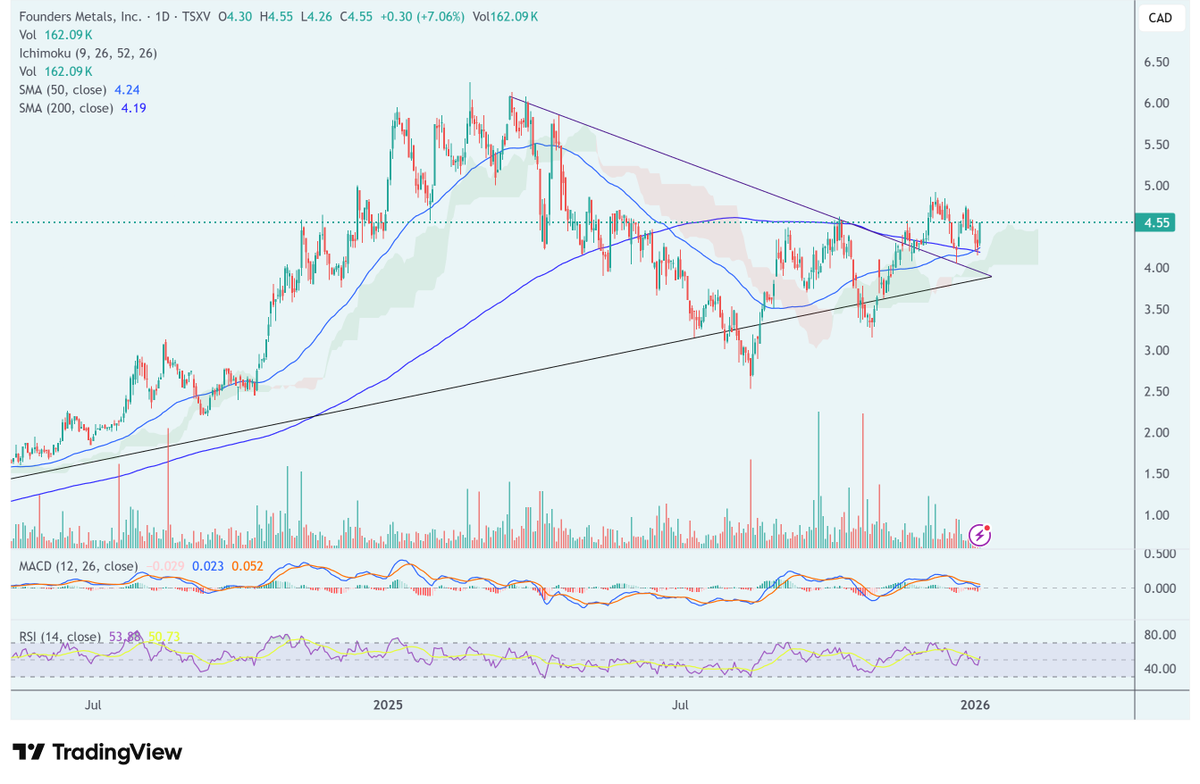The height and width of the screenshot is (784, 1200).
Task: Open the CAD currency selector
Action: 1160,17
